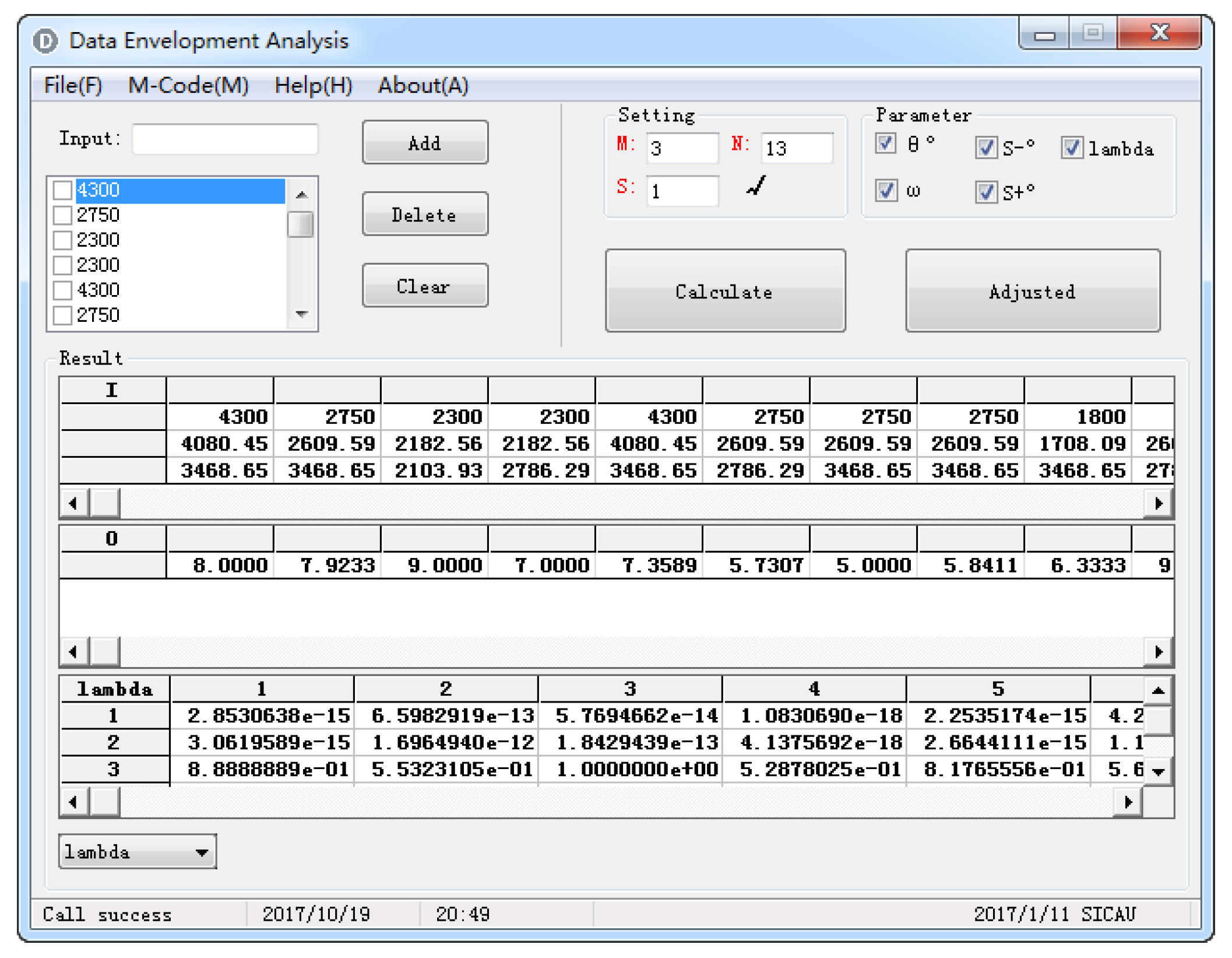Check the first 4300 list item checkbox
The image size is (1232, 958).
62,190
